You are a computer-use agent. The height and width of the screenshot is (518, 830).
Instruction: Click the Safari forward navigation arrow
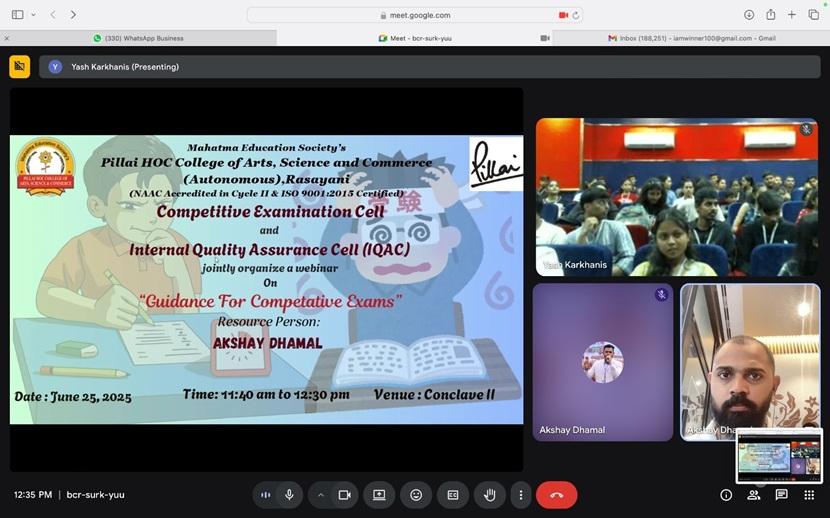click(73, 15)
